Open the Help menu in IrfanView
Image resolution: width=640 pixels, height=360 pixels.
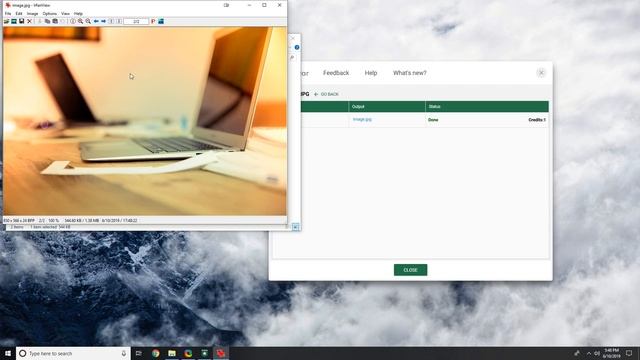[78, 13]
